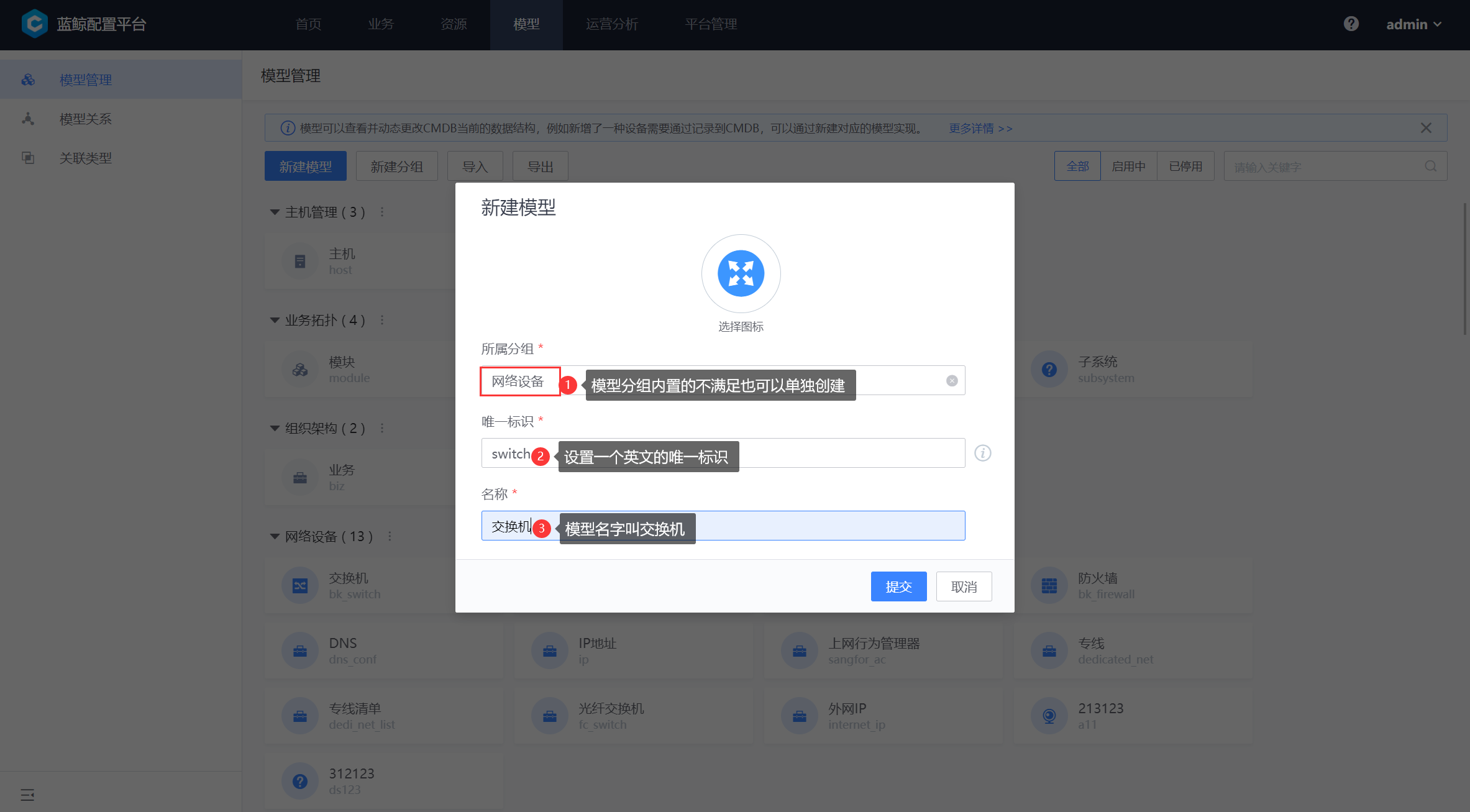Screen dimensions: 1470x812
Task: Collapse the 业务拓扑 group
Action: click(x=275, y=320)
